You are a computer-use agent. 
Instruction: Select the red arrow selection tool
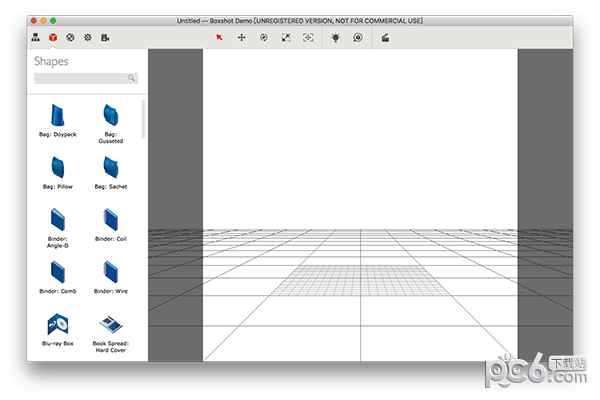pos(219,38)
